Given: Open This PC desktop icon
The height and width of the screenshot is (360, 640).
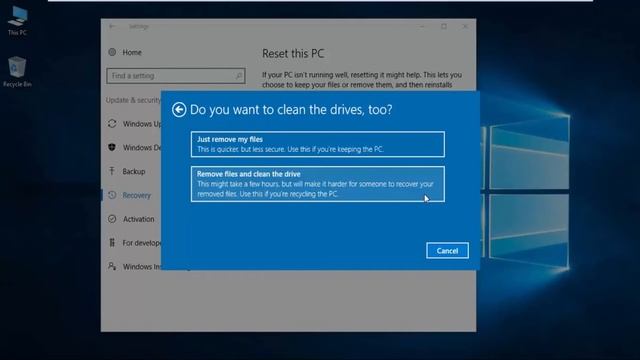Looking at the screenshot, I should tap(17, 20).
